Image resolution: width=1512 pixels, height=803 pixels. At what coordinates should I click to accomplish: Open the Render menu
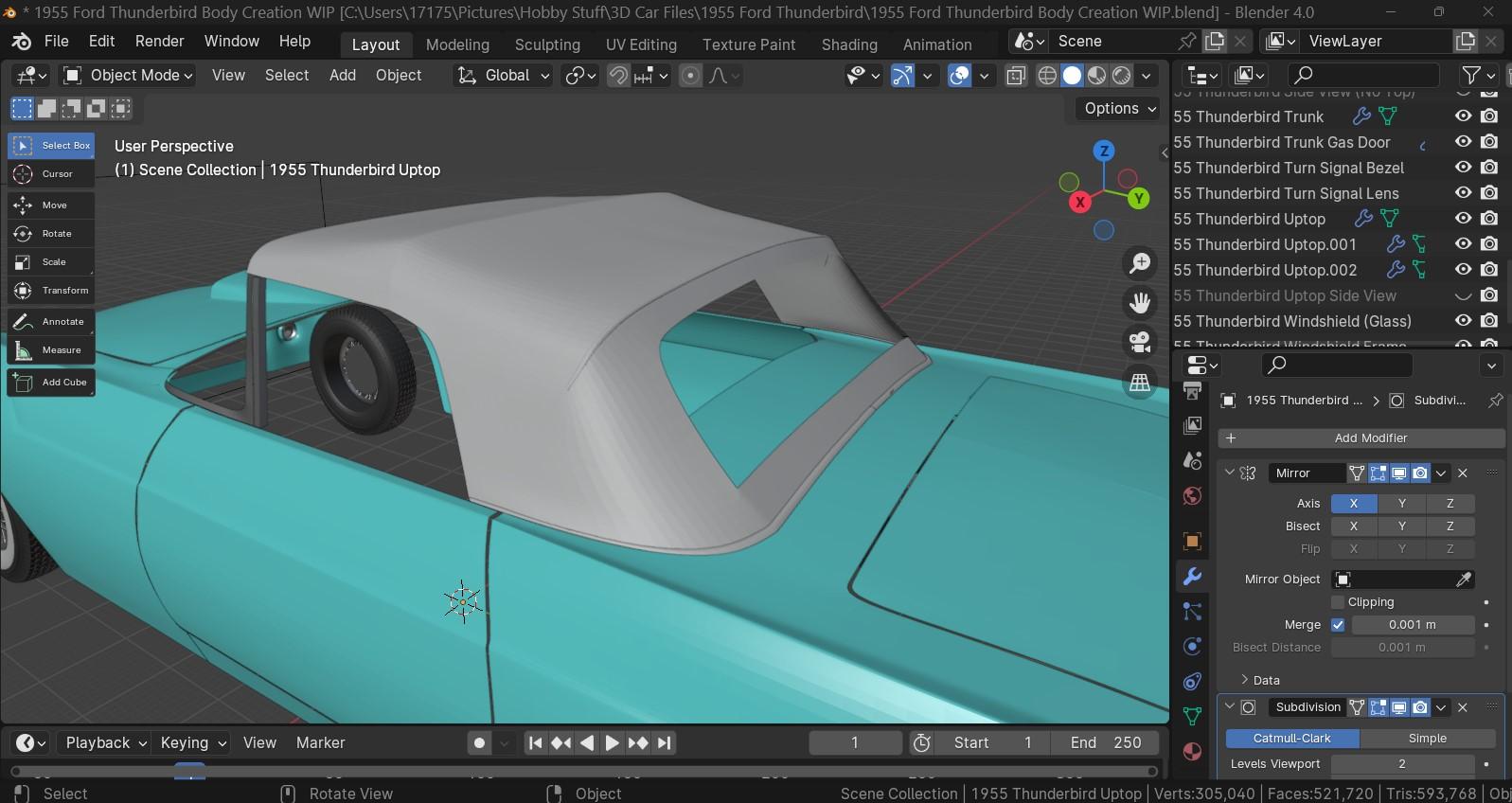(159, 42)
